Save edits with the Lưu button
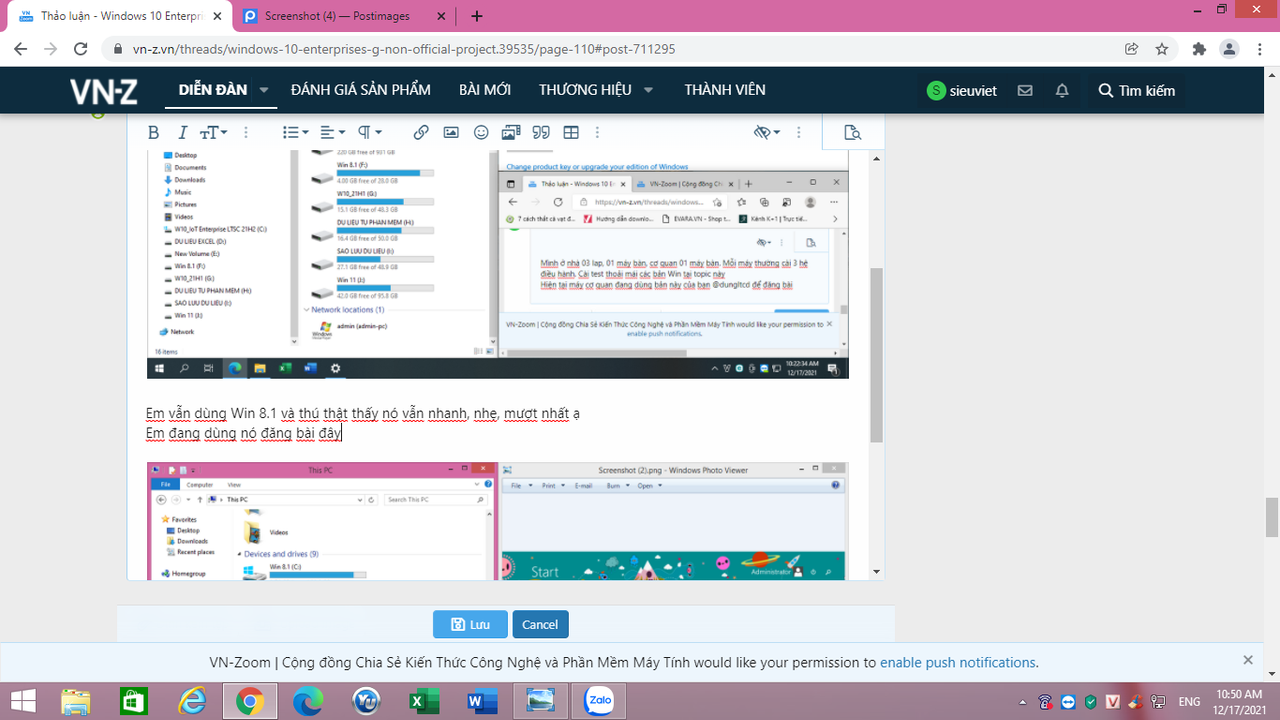 470,624
